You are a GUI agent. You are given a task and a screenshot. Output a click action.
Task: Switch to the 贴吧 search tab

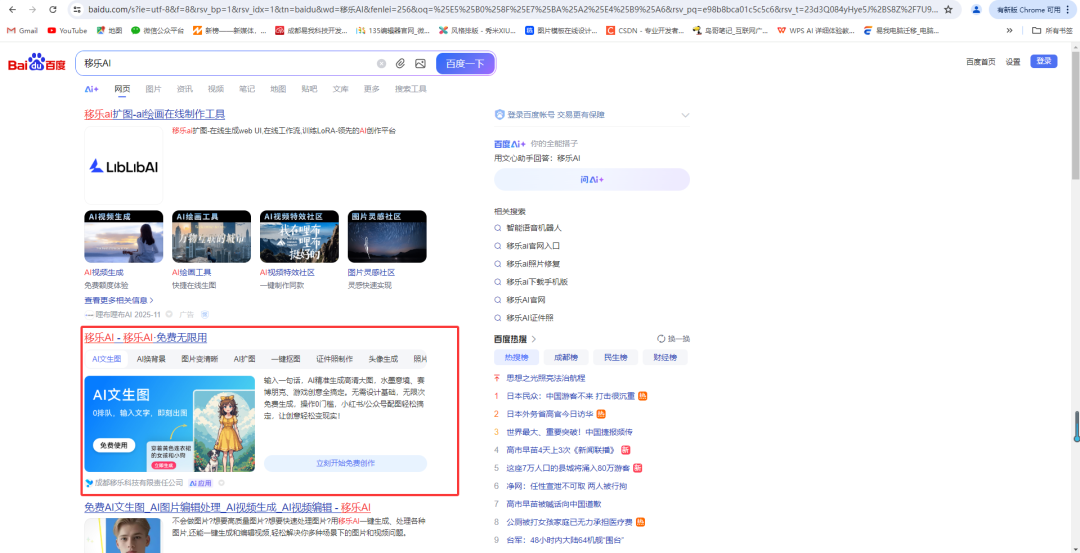click(x=309, y=89)
